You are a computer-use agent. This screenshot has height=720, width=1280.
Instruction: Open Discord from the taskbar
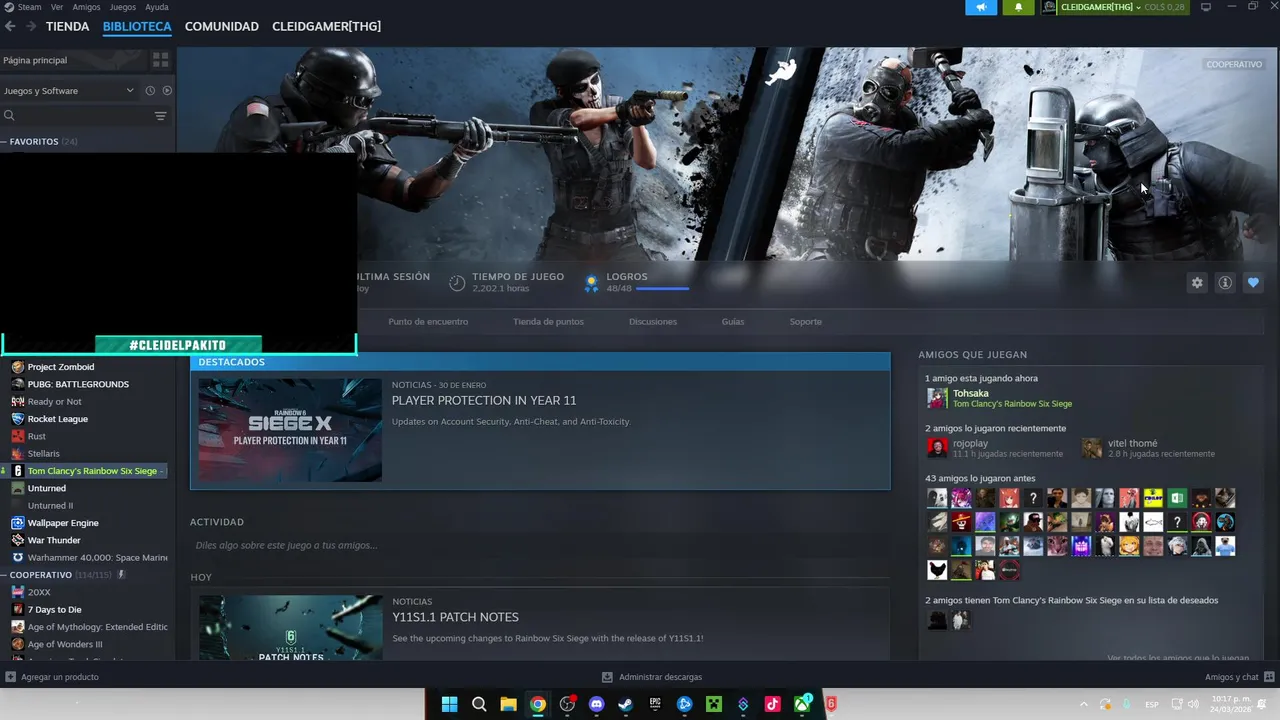coord(597,704)
